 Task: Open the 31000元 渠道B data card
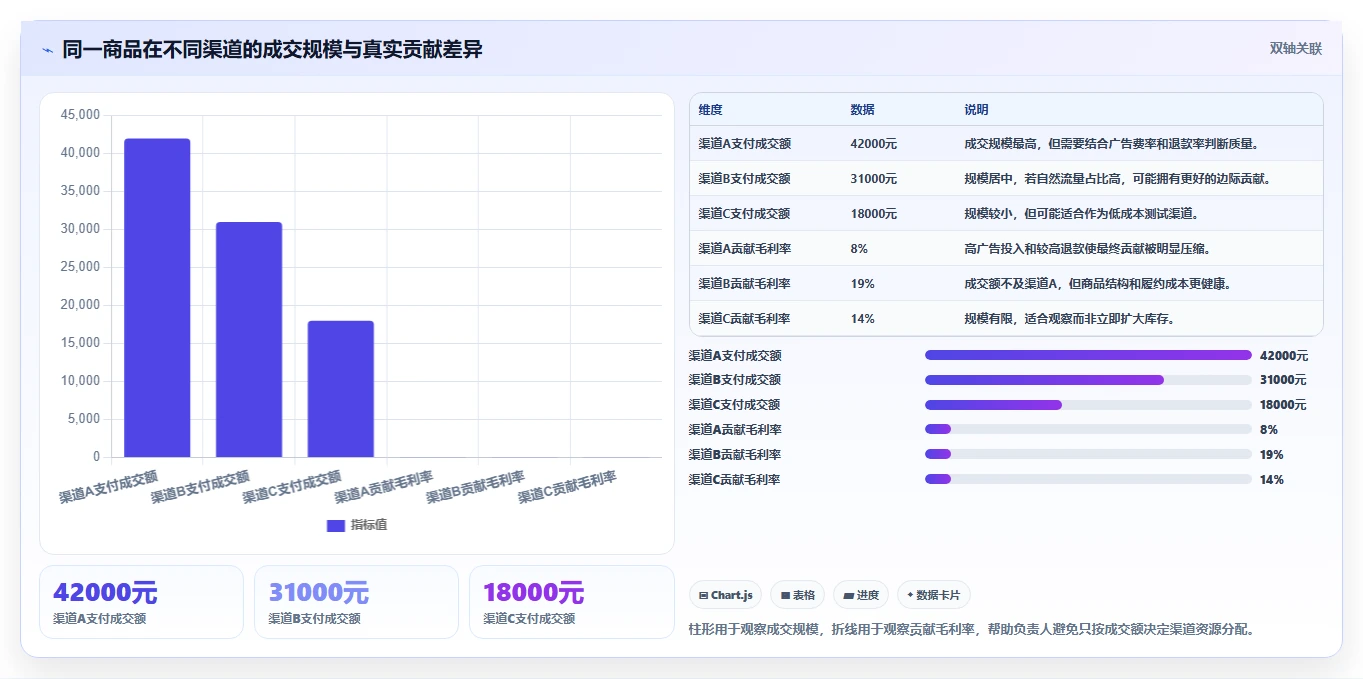coord(356,602)
